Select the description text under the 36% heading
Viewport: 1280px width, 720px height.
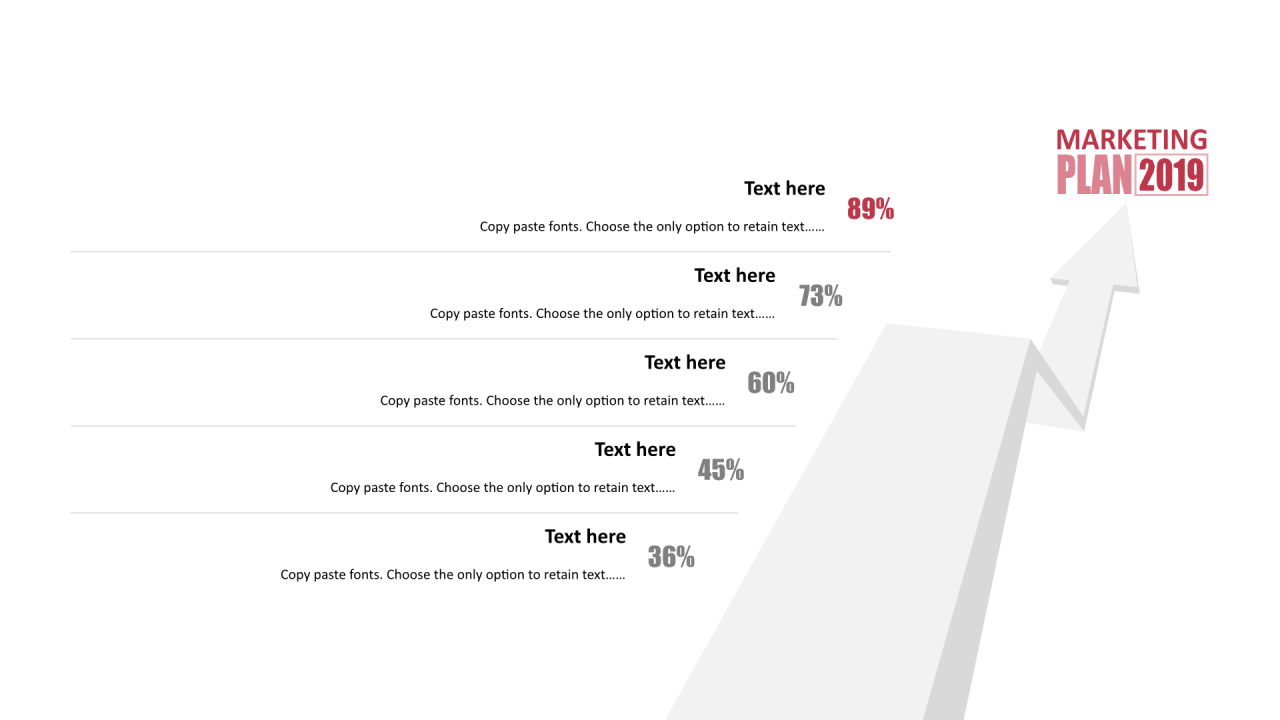point(453,575)
